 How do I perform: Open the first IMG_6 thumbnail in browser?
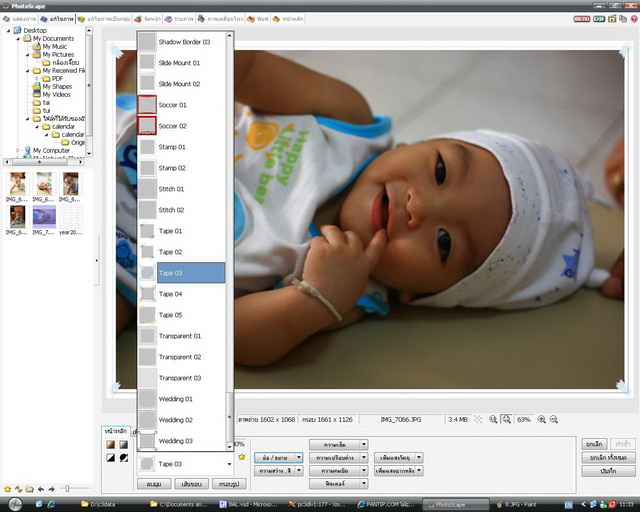point(17,187)
